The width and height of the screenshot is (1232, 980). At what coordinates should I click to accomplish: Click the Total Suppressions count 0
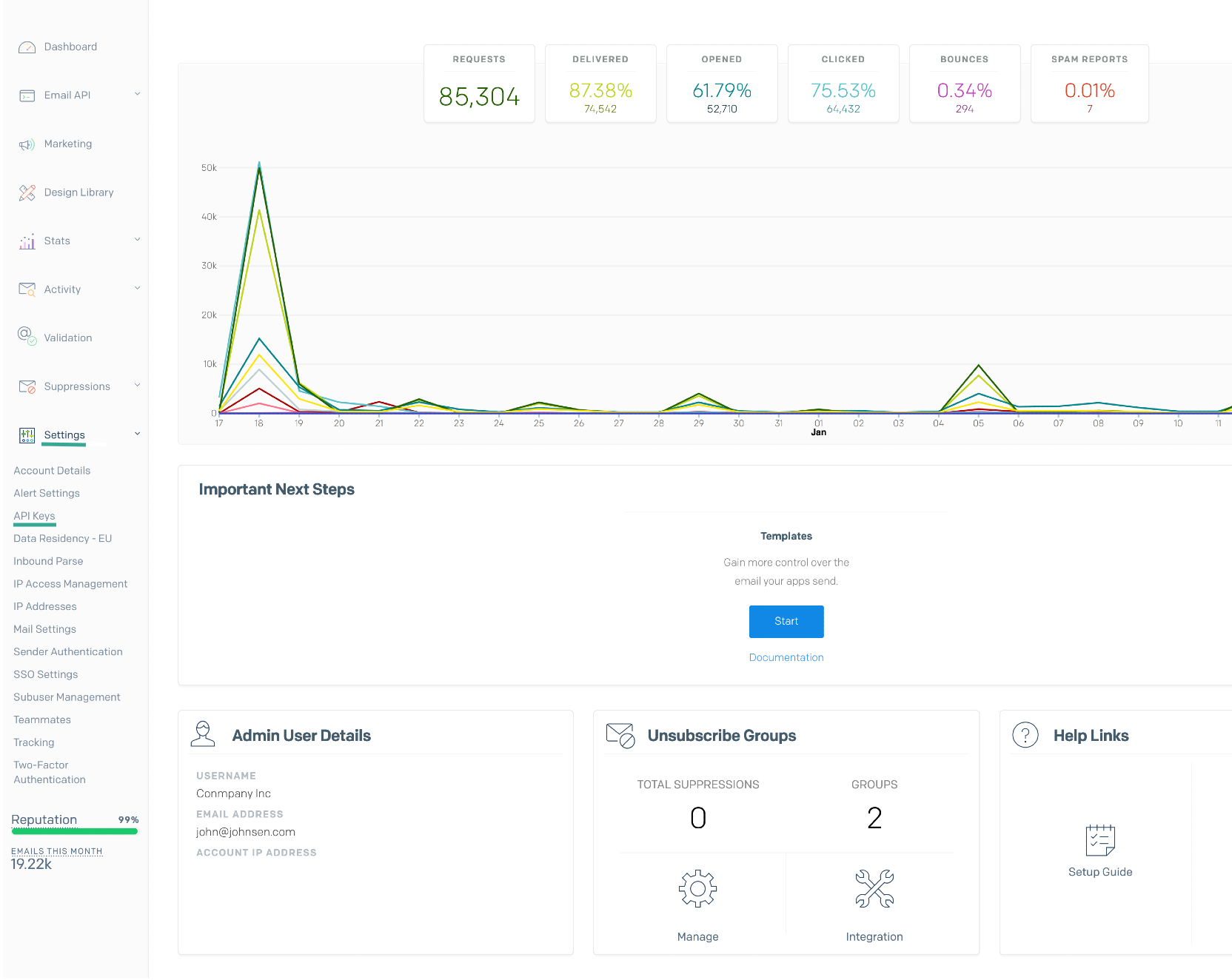698,818
